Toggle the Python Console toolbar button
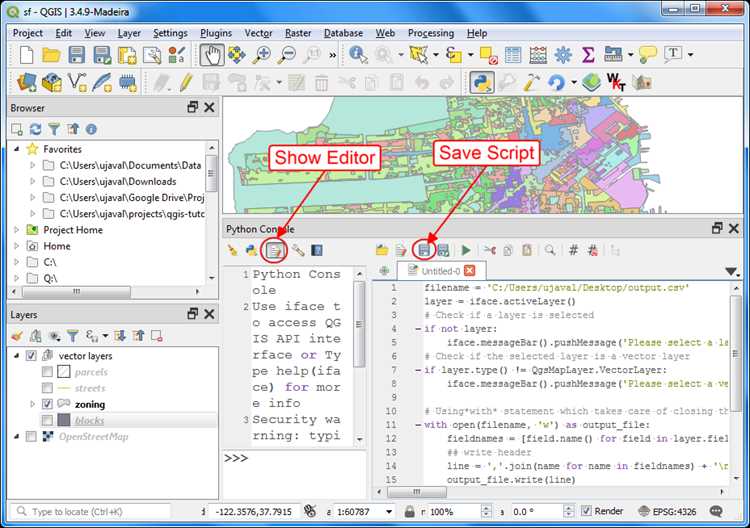This screenshot has height=528, width=750. click(482, 83)
